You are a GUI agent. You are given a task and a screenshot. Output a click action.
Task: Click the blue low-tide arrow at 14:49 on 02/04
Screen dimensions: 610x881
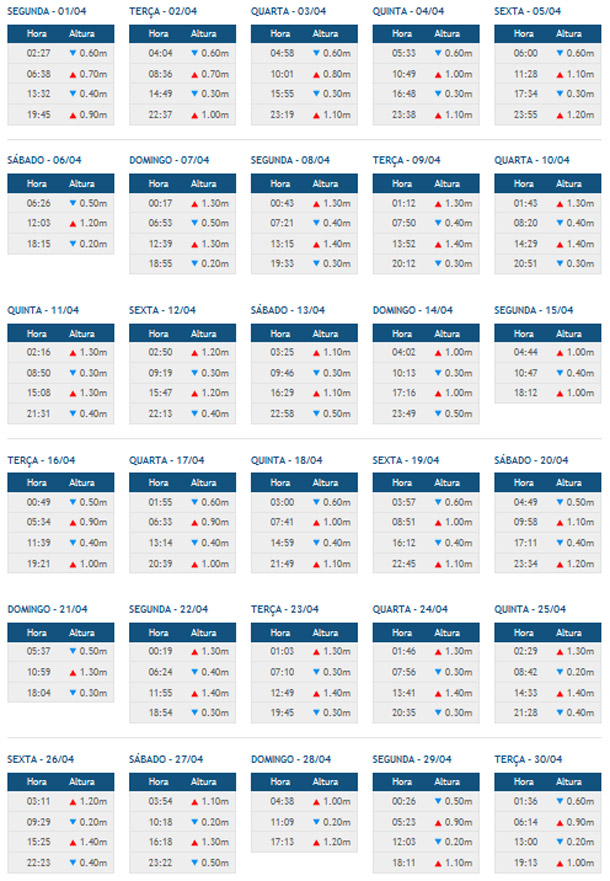(194, 94)
